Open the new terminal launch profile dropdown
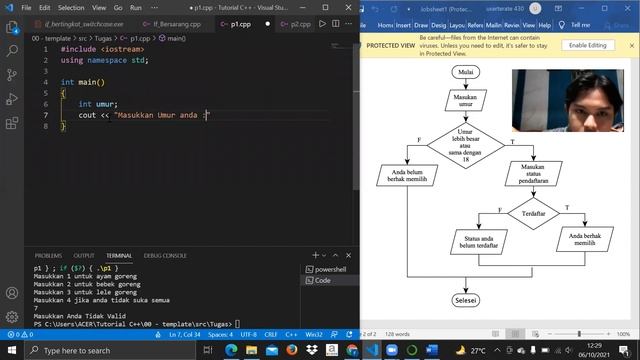The height and width of the screenshot is (360, 640). coord(324,255)
